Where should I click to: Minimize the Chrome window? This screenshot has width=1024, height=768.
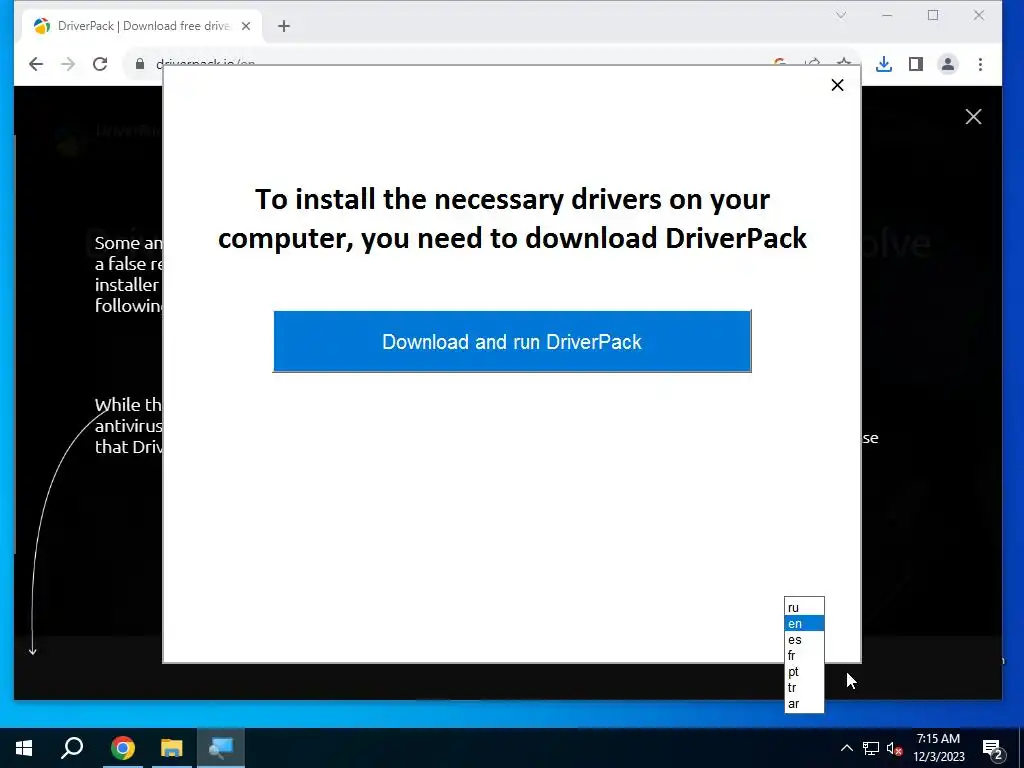click(887, 15)
